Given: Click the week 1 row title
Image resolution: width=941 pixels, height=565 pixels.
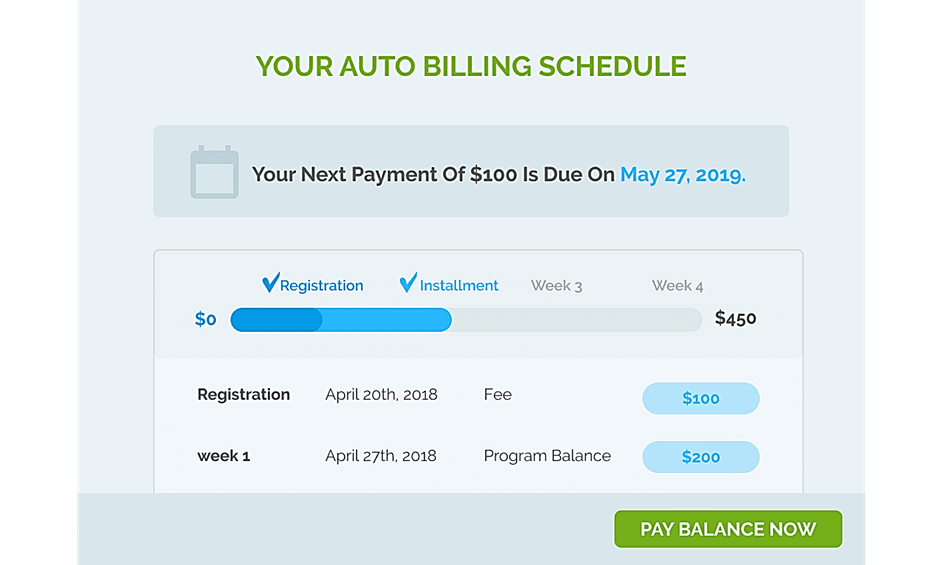Looking at the screenshot, I should pyautogui.click(x=223, y=456).
